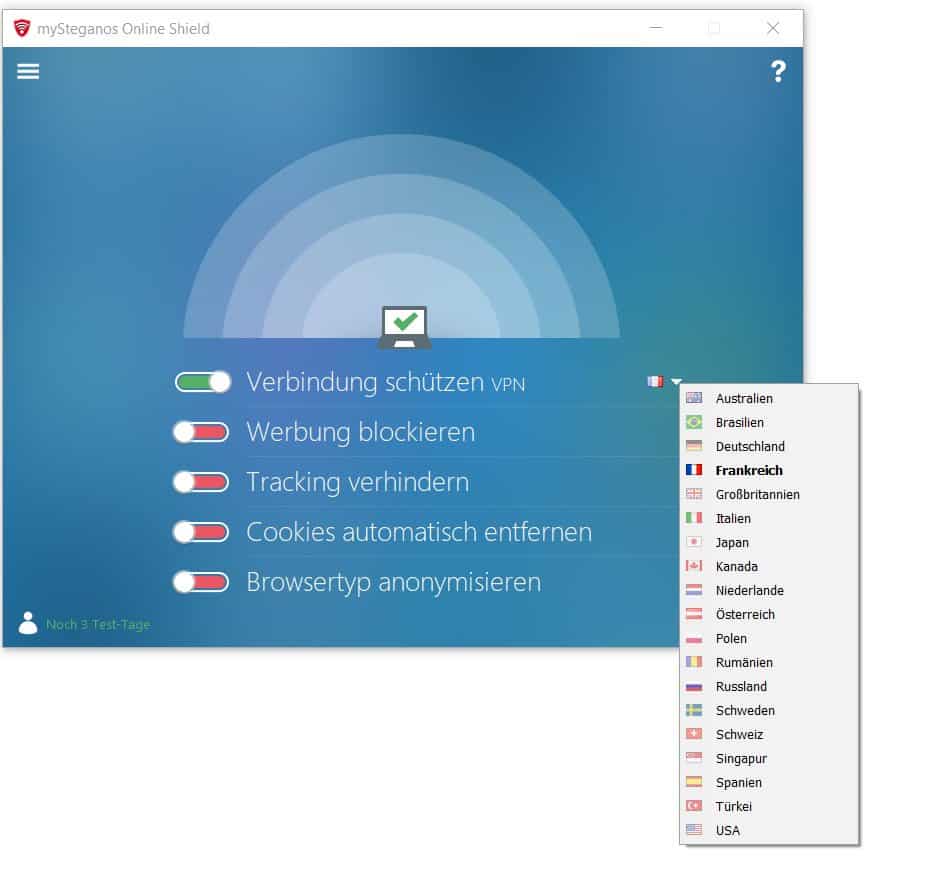This screenshot has height=869, width=942.
Task: Click the Turkey flag icon
Action: tap(694, 806)
